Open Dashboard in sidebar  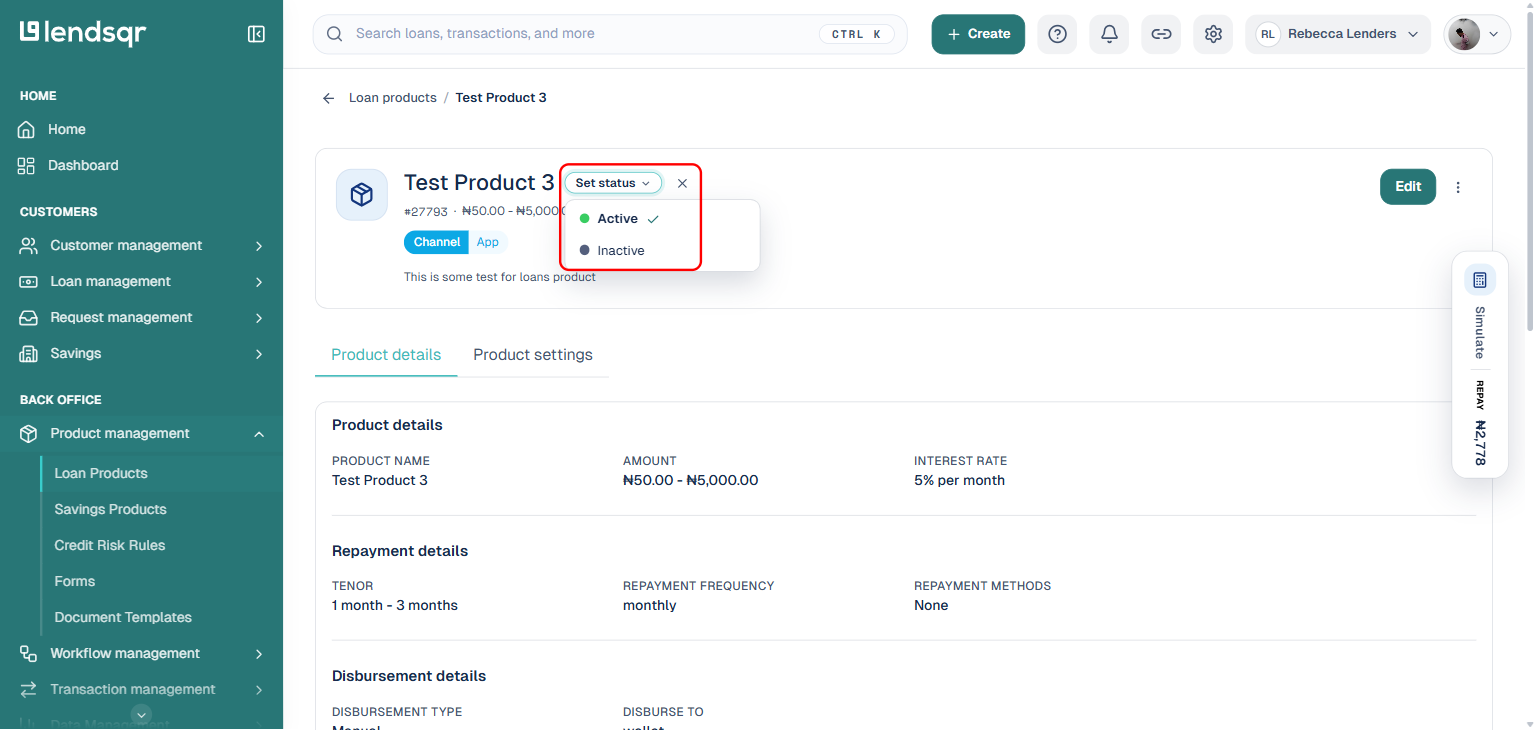[x=142, y=165]
